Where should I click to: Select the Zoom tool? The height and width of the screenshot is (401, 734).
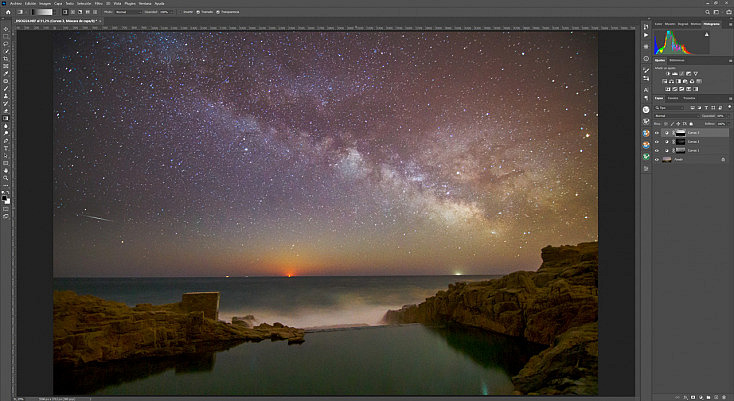5,179
